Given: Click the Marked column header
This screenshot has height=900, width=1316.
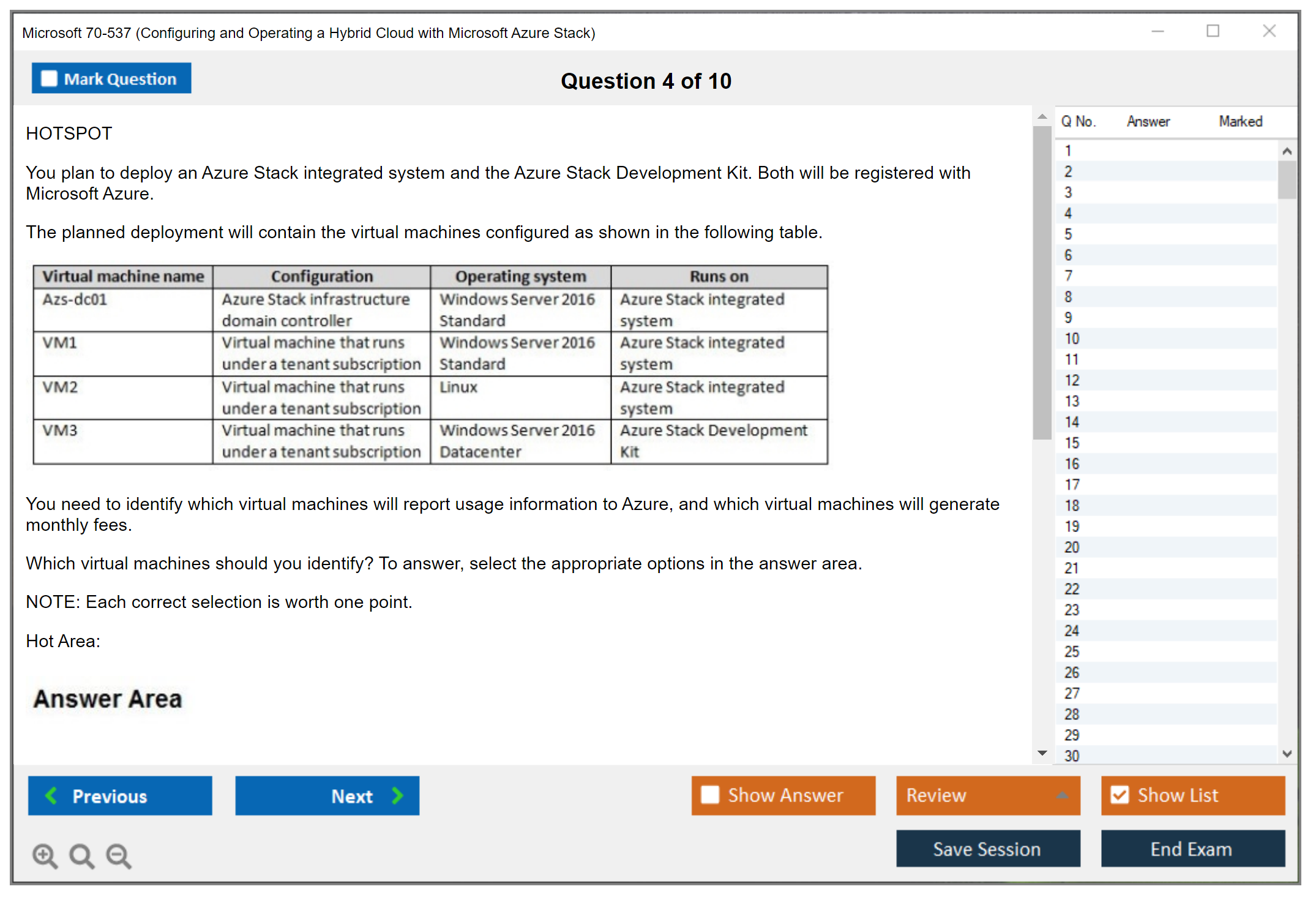Looking at the screenshot, I should point(1240,121).
